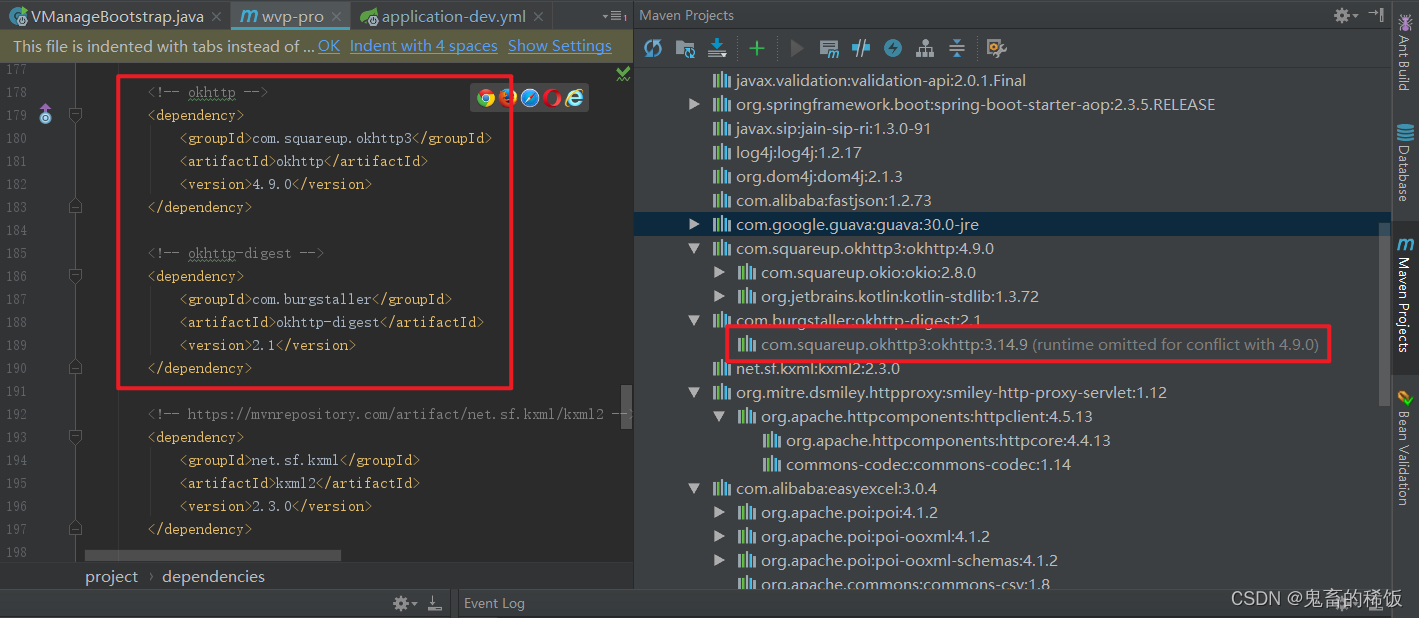Click the Show Settings link
The width and height of the screenshot is (1419, 618).
560,46
